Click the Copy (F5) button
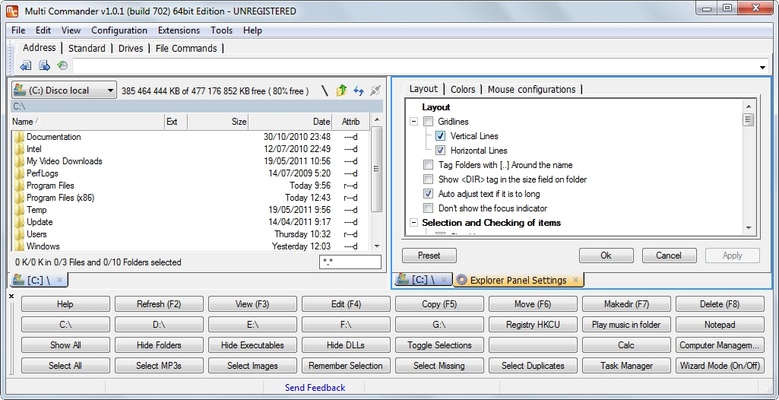779x400 pixels. pyautogui.click(x=439, y=304)
